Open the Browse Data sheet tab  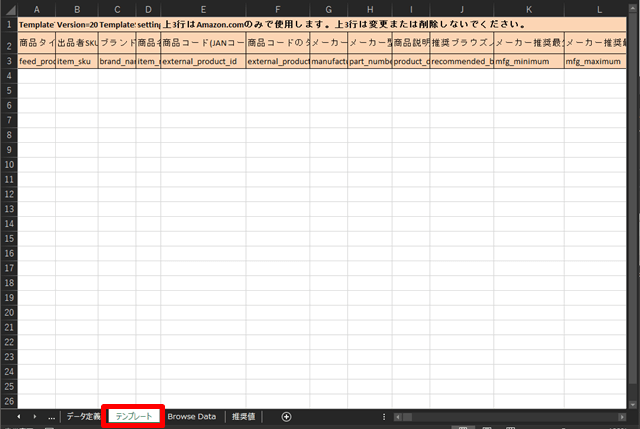[x=191, y=416]
